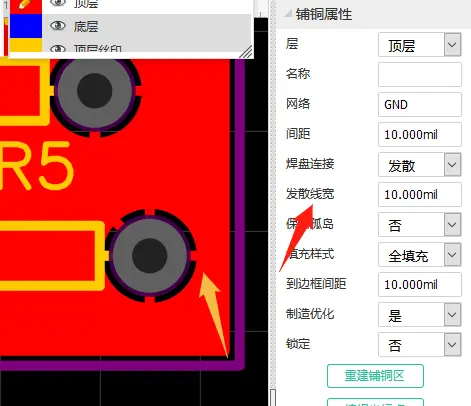Click the 发散线宽 value field
471x406 pixels.
(x=420, y=195)
